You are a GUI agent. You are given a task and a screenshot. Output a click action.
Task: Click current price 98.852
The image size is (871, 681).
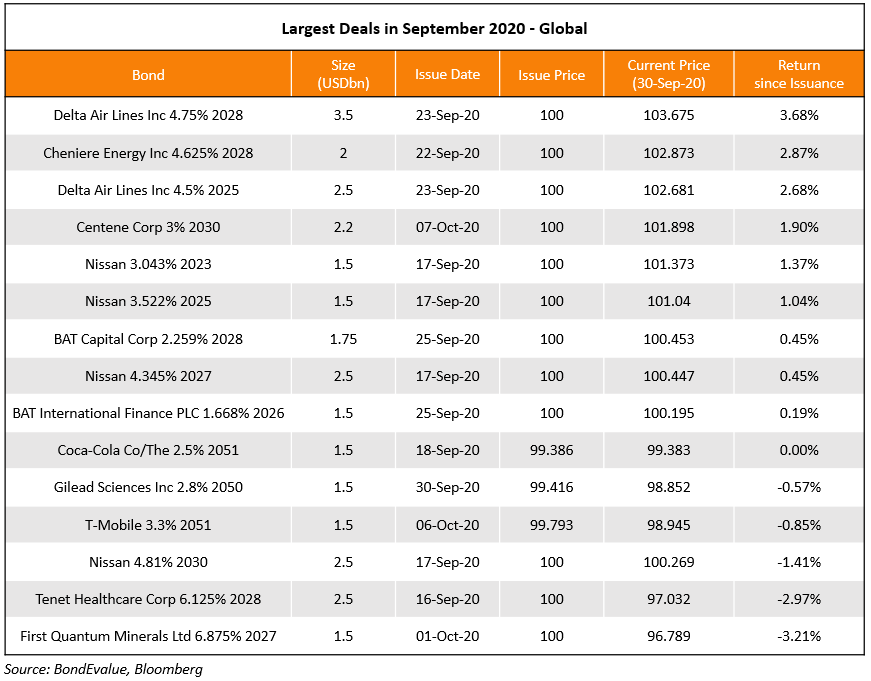(x=669, y=487)
